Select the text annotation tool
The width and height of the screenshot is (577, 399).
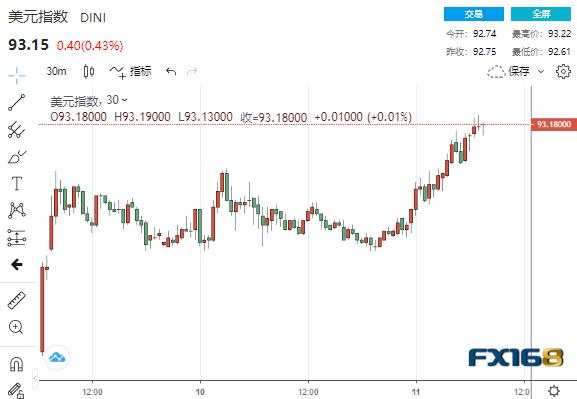pyautogui.click(x=17, y=183)
